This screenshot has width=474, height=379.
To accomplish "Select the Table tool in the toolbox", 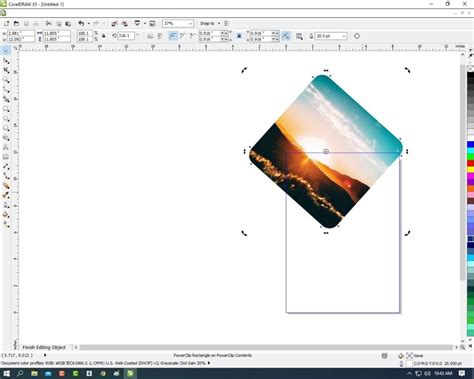I will pos(6,157).
